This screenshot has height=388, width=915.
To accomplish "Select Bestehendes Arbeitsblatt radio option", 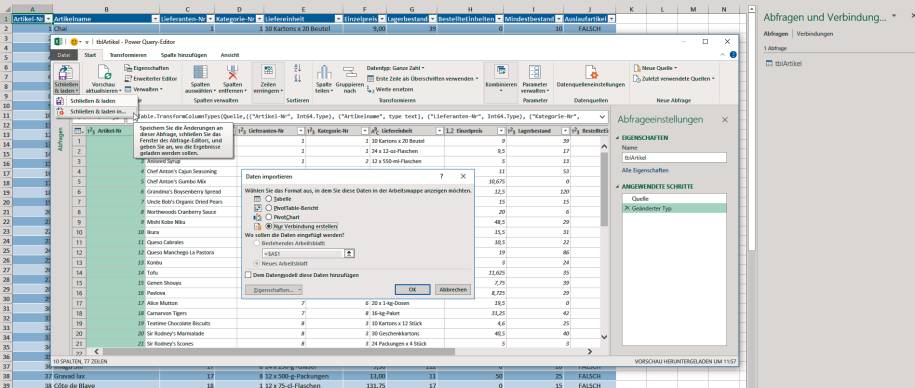I will click(x=257, y=243).
